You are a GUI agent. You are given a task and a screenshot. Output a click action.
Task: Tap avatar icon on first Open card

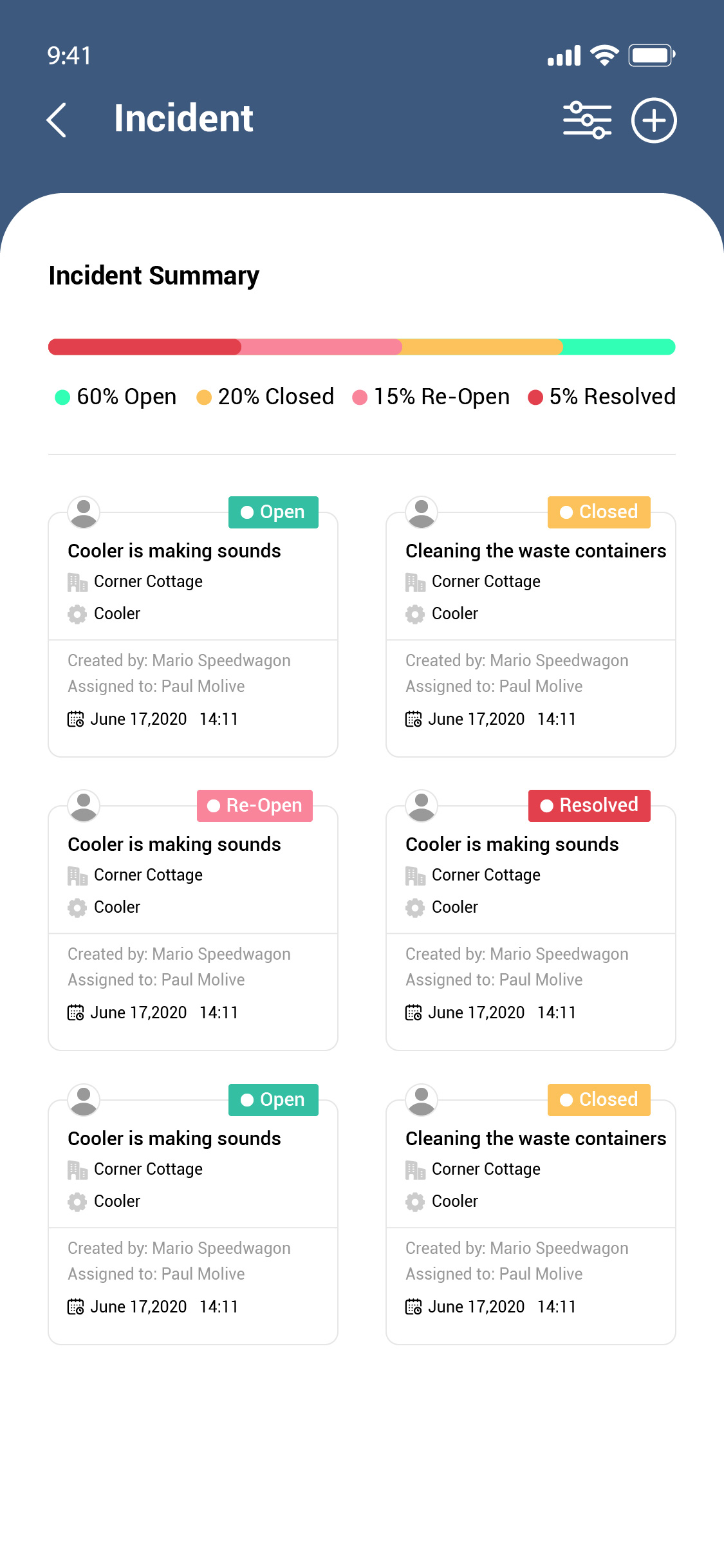[x=84, y=512]
